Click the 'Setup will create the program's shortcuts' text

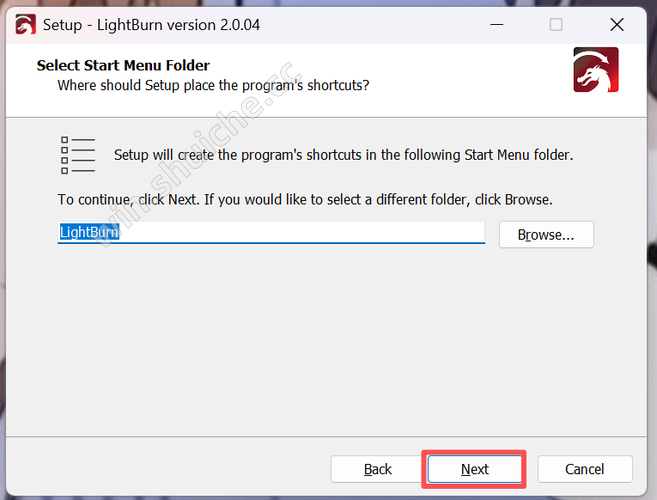[x=343, y=155]
